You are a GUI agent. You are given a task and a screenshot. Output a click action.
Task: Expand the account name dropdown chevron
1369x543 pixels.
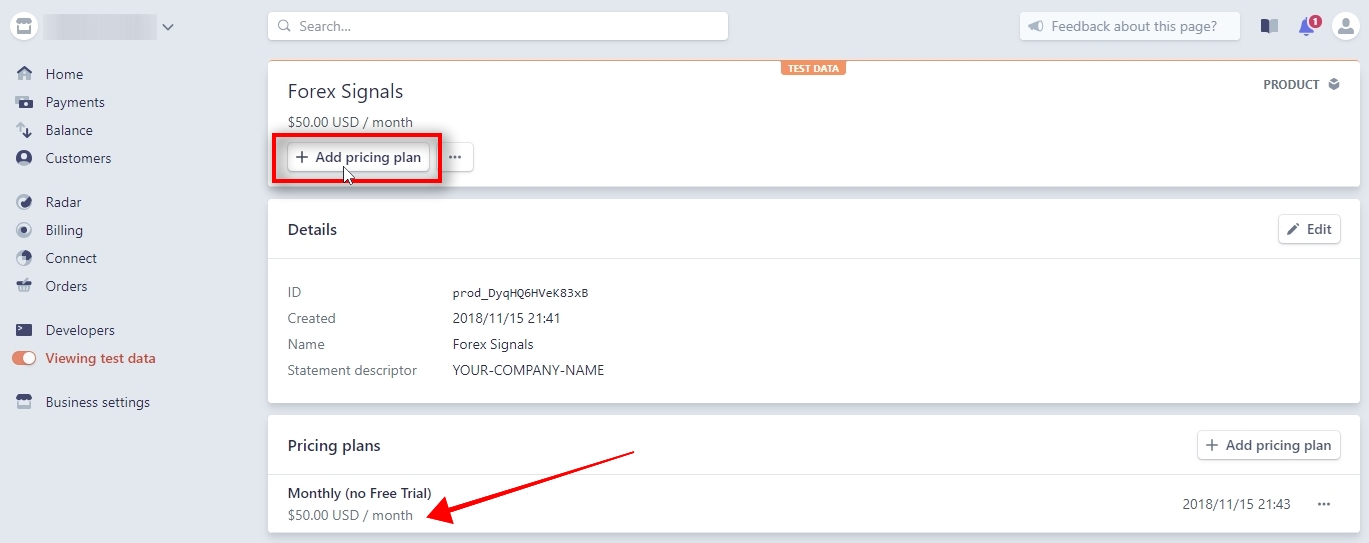tap(168, 27)
